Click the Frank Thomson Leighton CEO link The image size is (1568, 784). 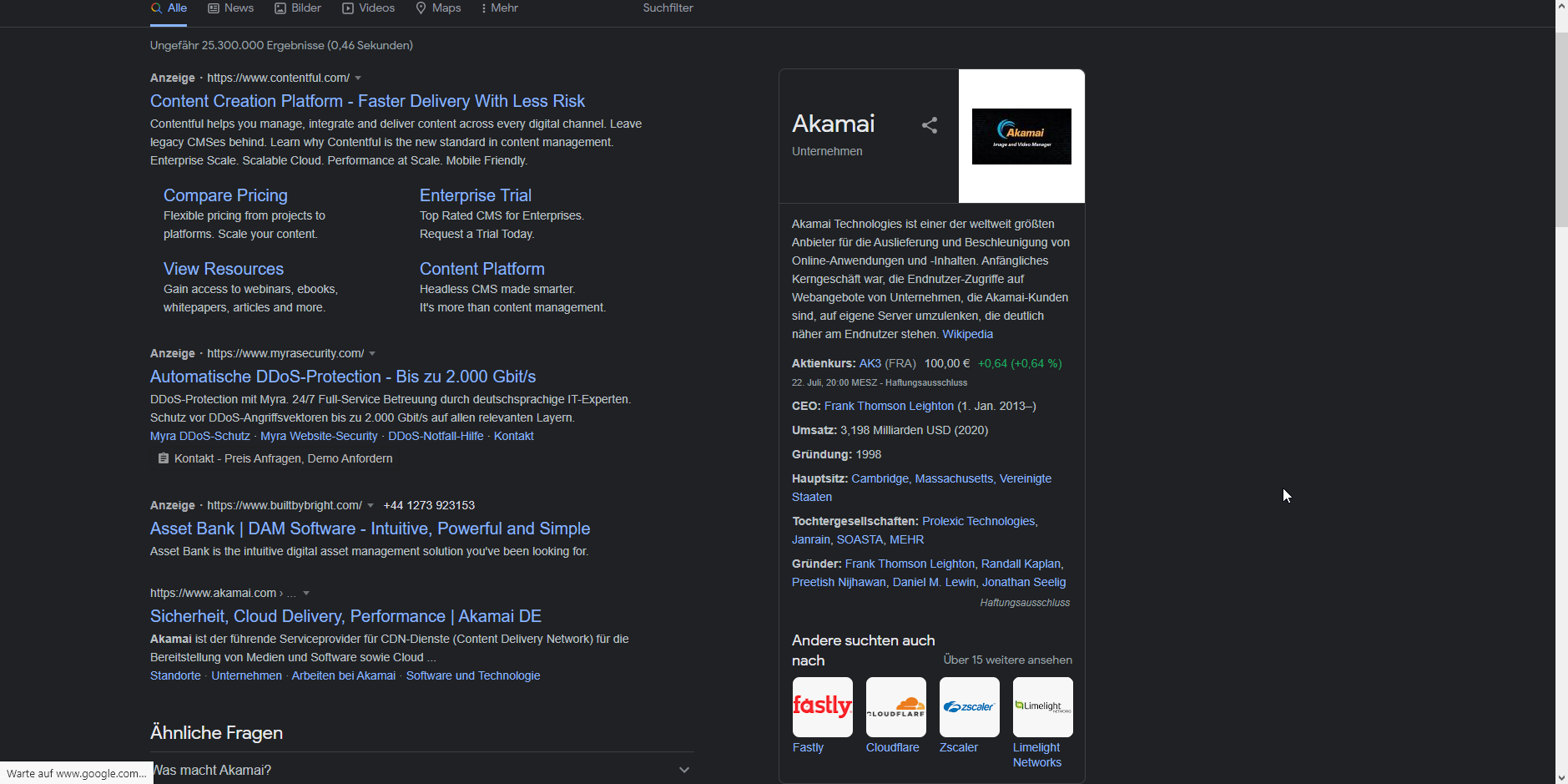tap(889, 406)
